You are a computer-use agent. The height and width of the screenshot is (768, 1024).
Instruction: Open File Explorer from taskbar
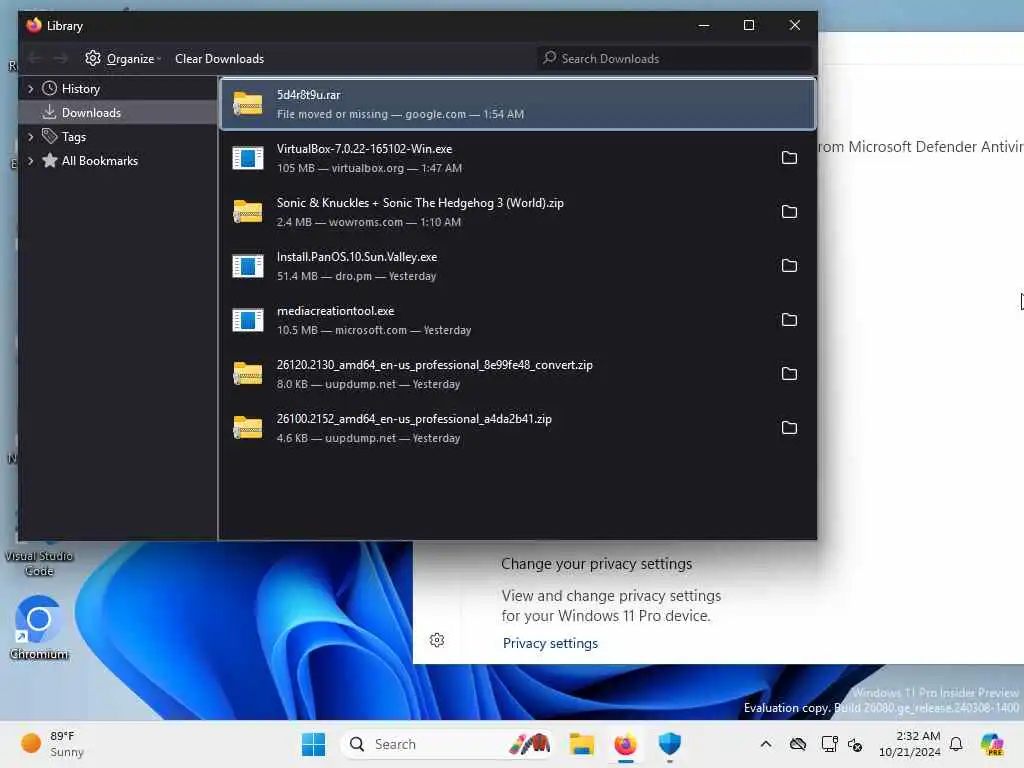tap(581, 744)
